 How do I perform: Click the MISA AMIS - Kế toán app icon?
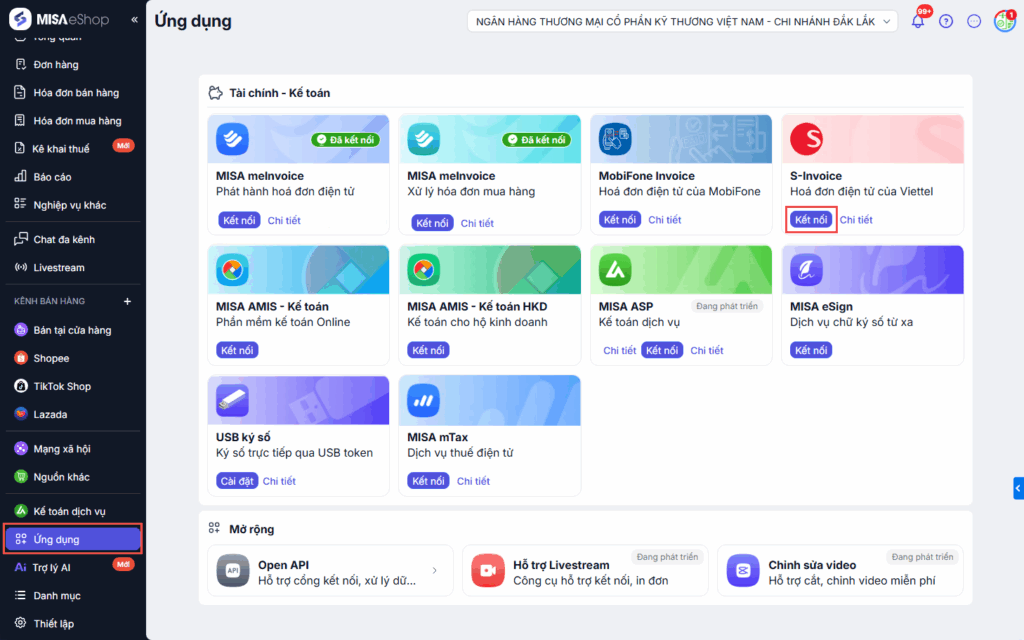[x=232, y=270]
